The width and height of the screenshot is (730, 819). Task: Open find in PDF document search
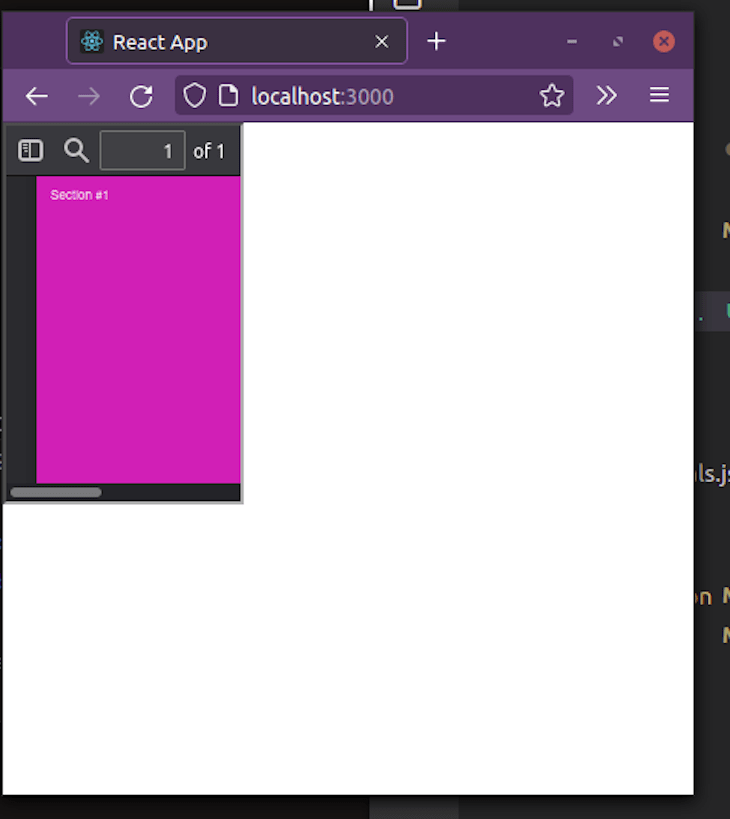(76, 150)
